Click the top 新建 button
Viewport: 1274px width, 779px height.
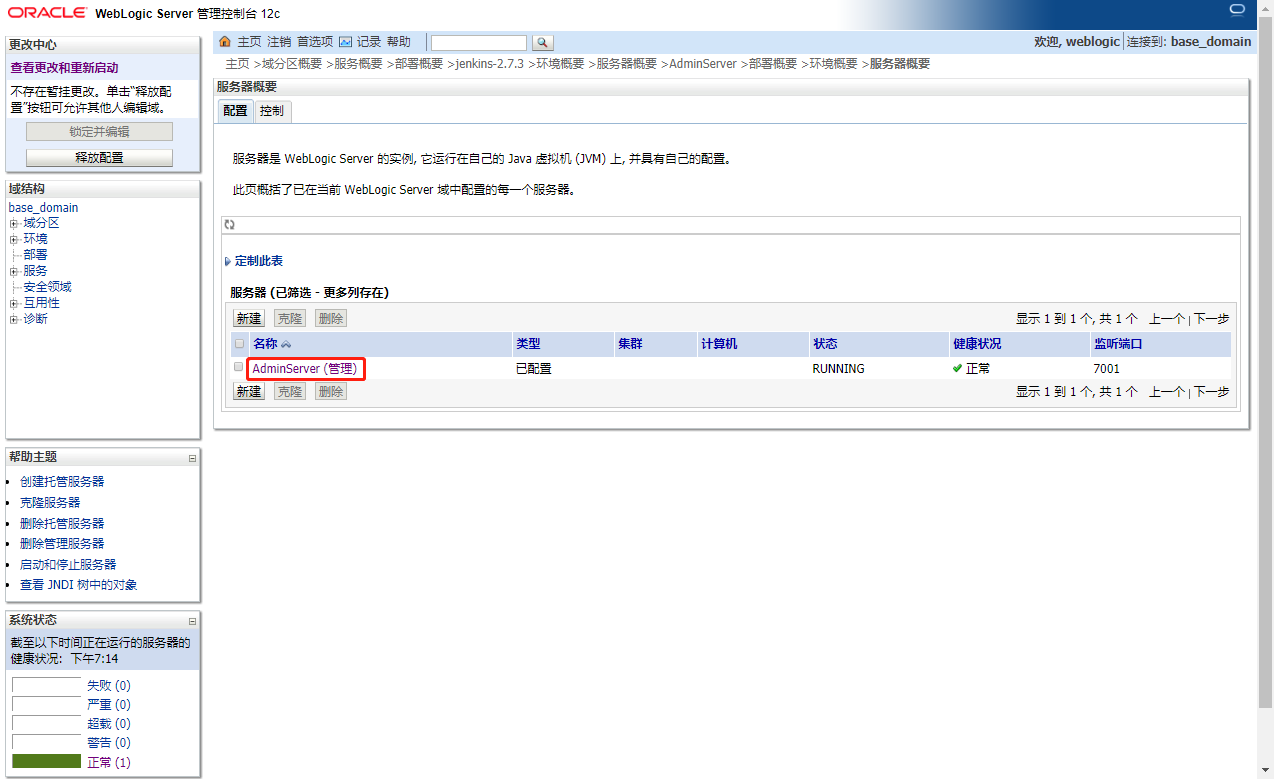[249, 318]
